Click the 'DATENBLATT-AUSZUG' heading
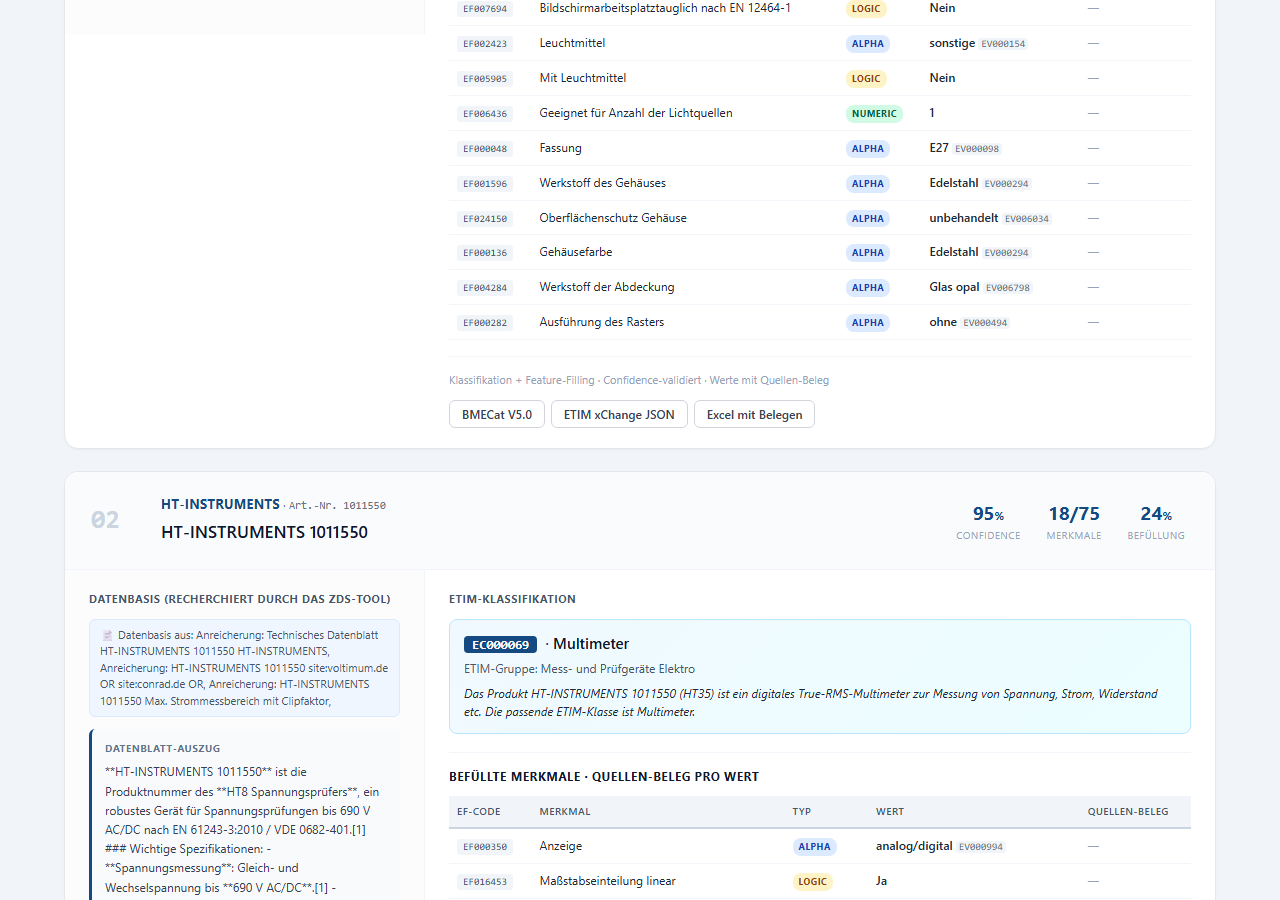1280x900 pixels. pos(163,748)
